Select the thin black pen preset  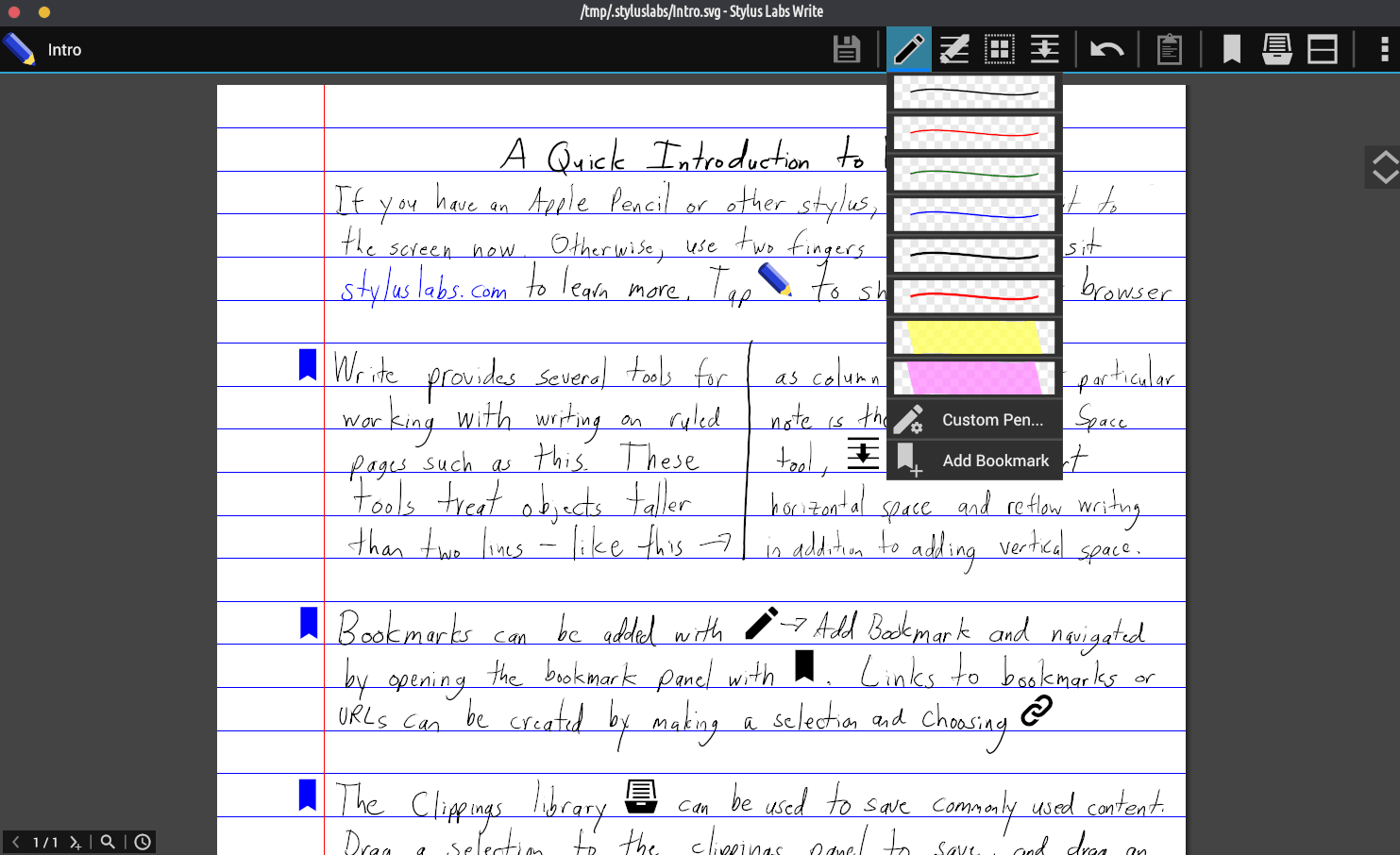(x=974, y=92)
